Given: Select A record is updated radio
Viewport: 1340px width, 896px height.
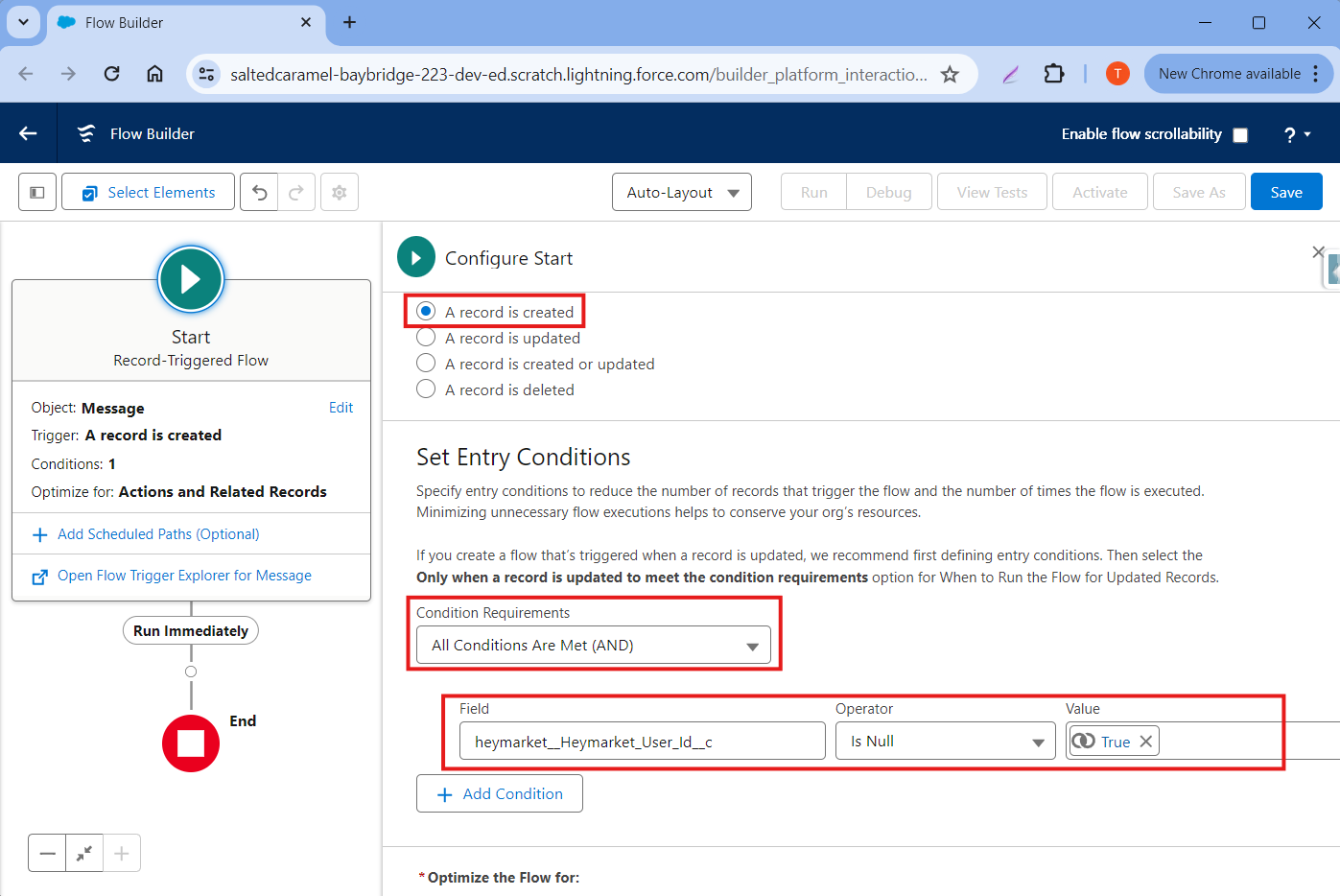Looking at the screenshot, I should tap(426, 338).
